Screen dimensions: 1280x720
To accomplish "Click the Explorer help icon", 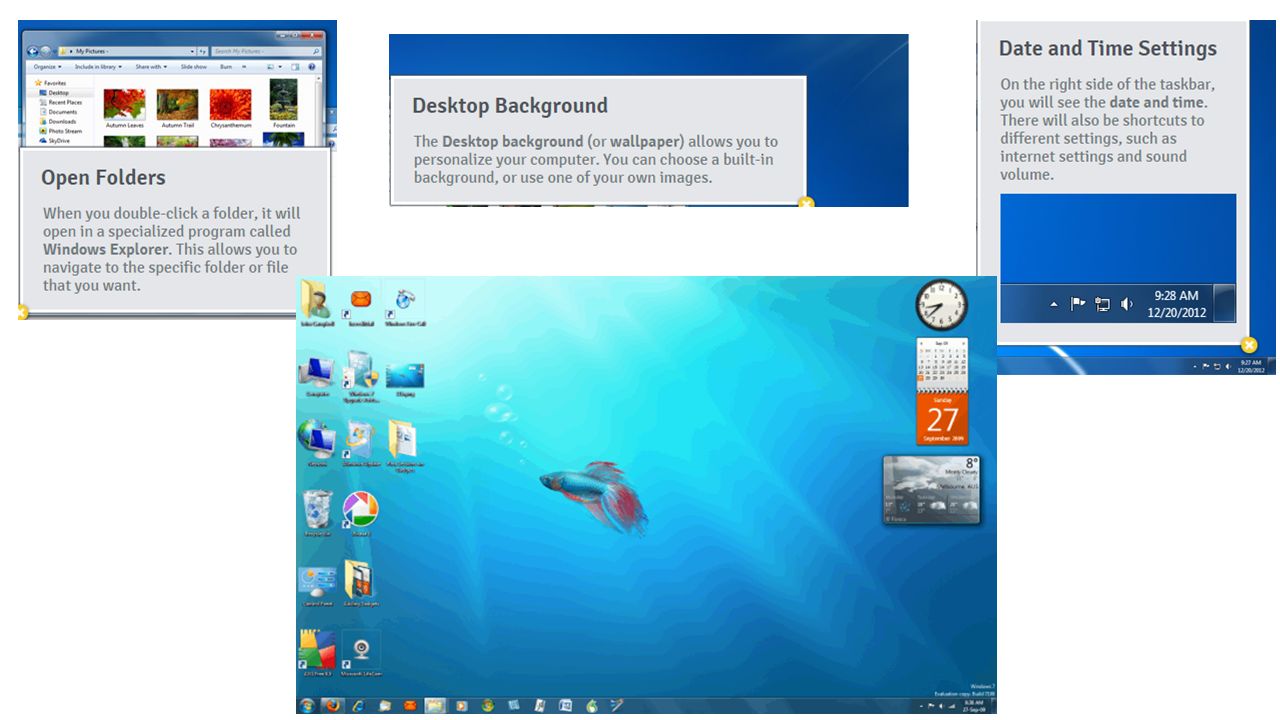I will [x=312, y=67].
